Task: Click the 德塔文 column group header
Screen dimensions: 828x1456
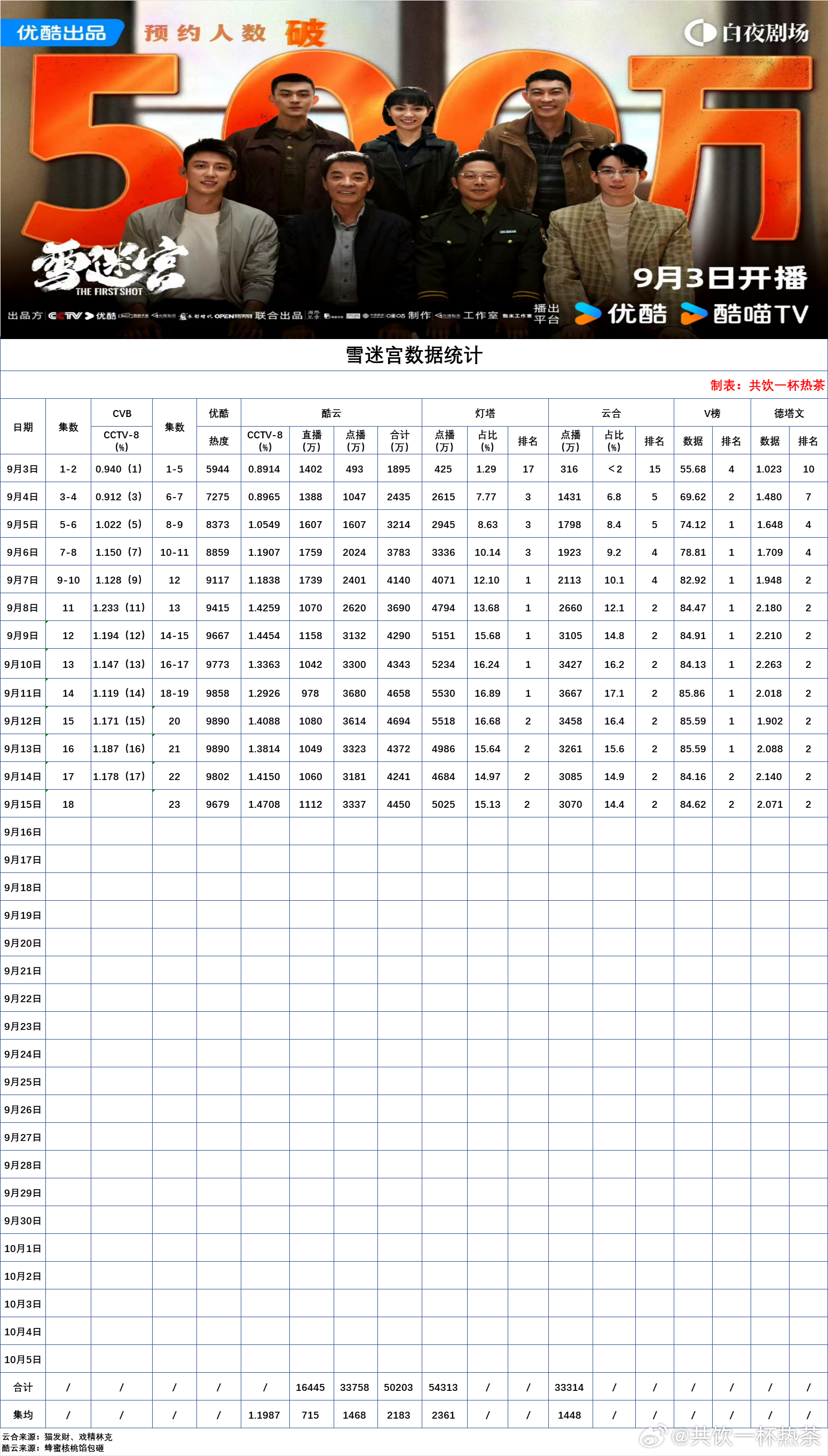Action: click(788, 413)
